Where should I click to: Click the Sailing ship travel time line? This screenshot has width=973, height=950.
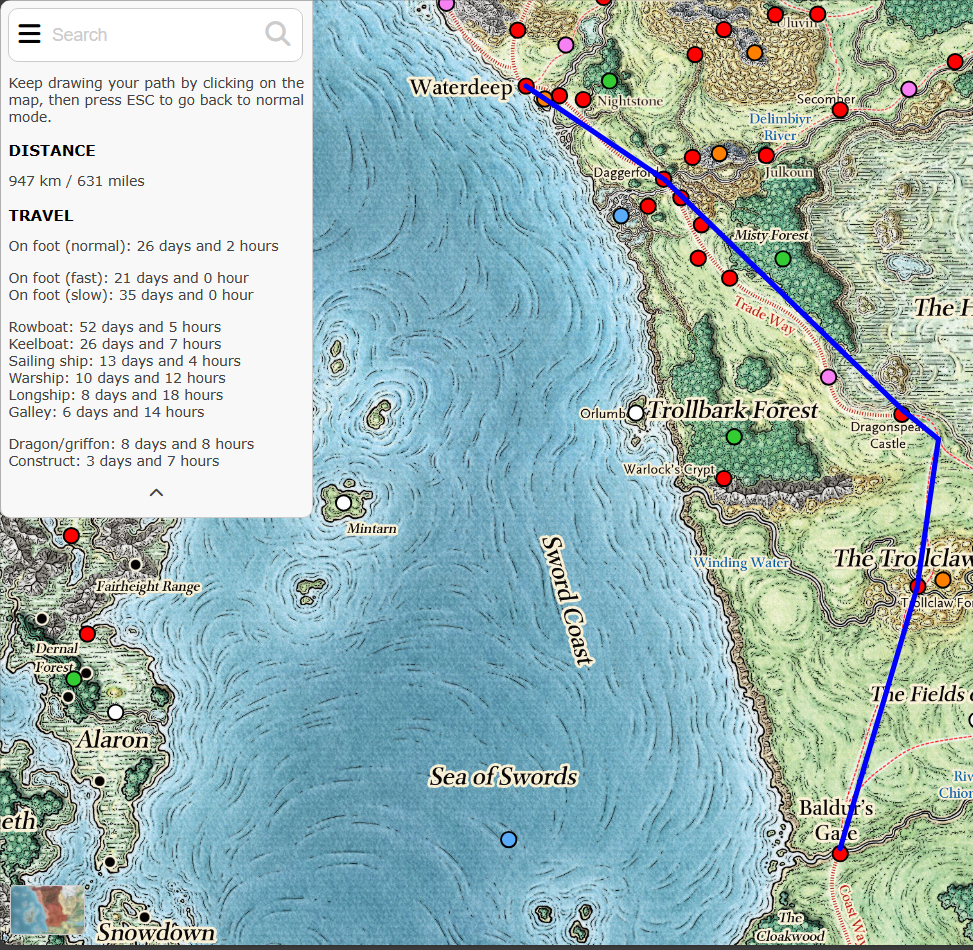point(125,361)
